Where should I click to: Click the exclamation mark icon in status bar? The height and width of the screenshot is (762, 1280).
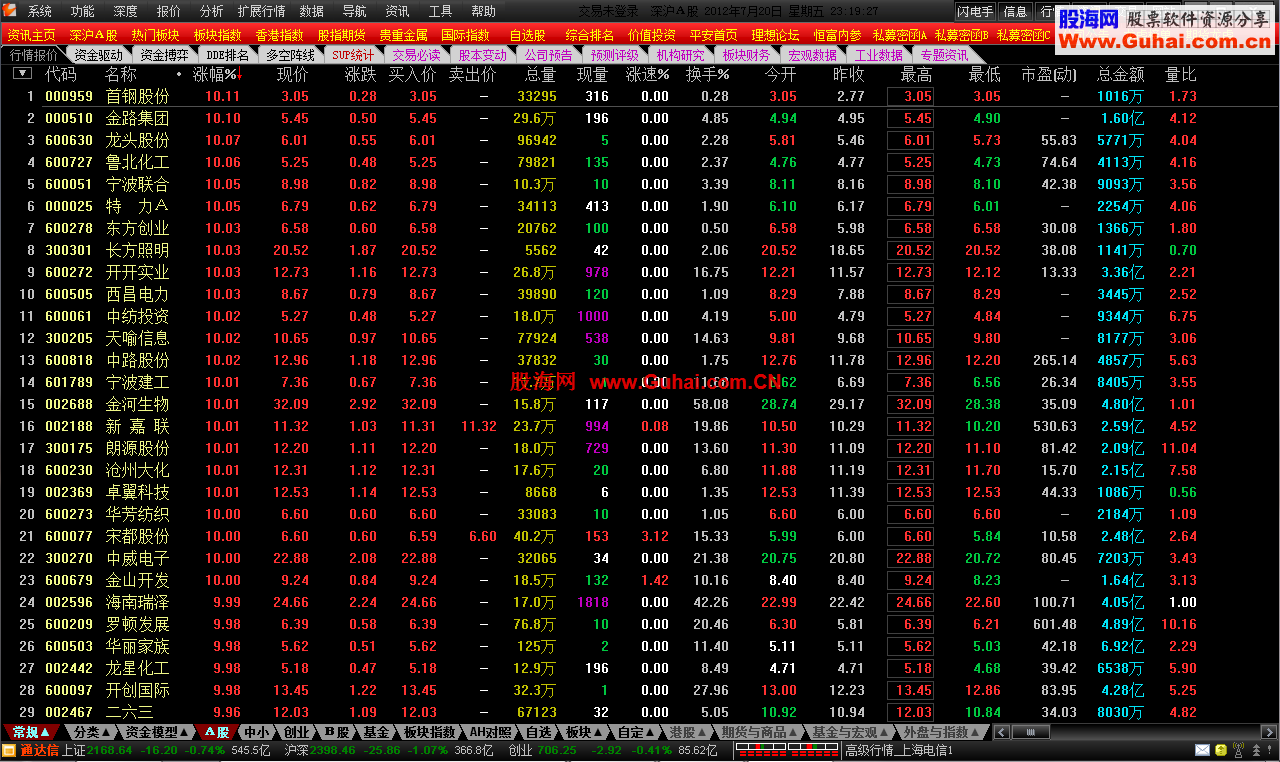tap(1270, 750)
